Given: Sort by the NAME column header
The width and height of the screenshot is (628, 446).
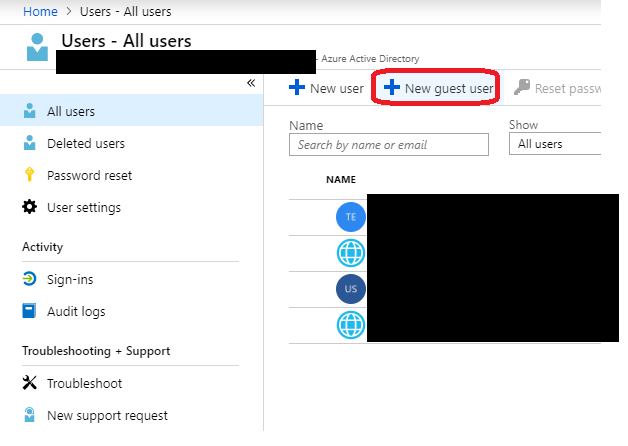Looking at the screenshot, I should click(341, 180).
